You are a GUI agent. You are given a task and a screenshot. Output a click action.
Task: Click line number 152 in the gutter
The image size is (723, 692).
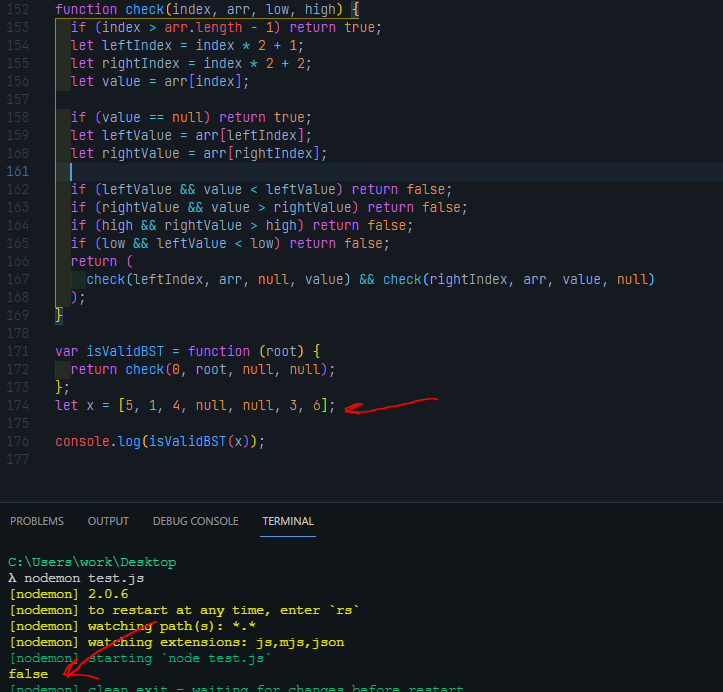[19, 9]
